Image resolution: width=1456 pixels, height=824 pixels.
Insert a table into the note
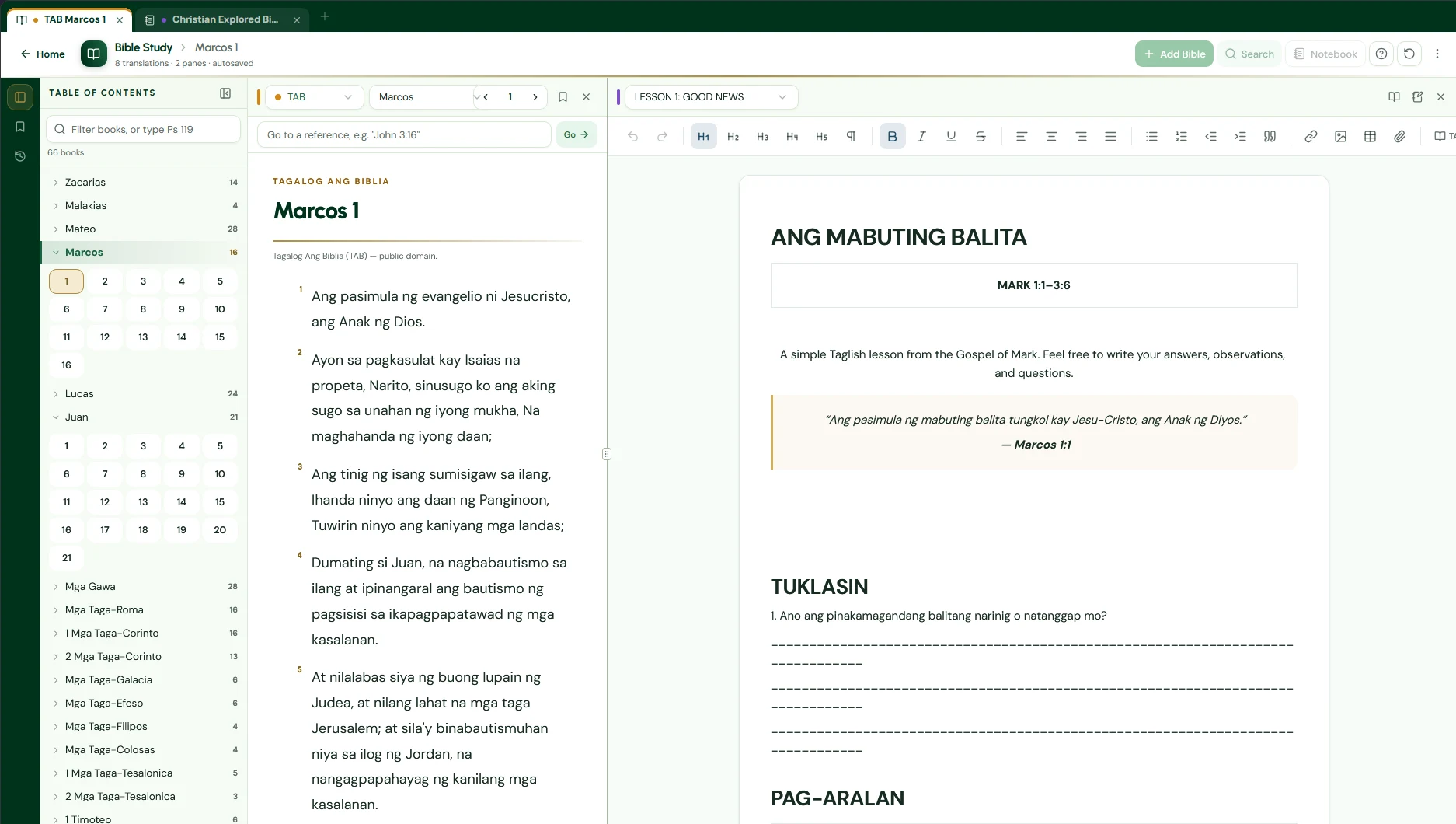coord(1370,136)
